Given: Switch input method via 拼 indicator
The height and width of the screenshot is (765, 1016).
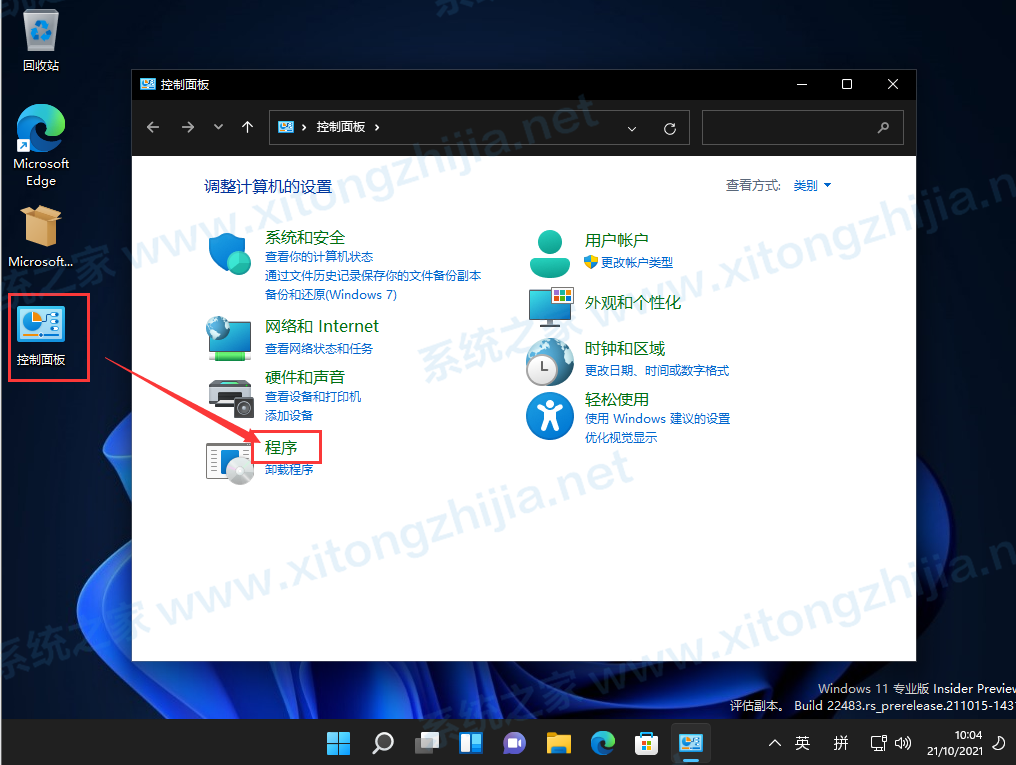Looking at the screenshot, I should point(841,743).
